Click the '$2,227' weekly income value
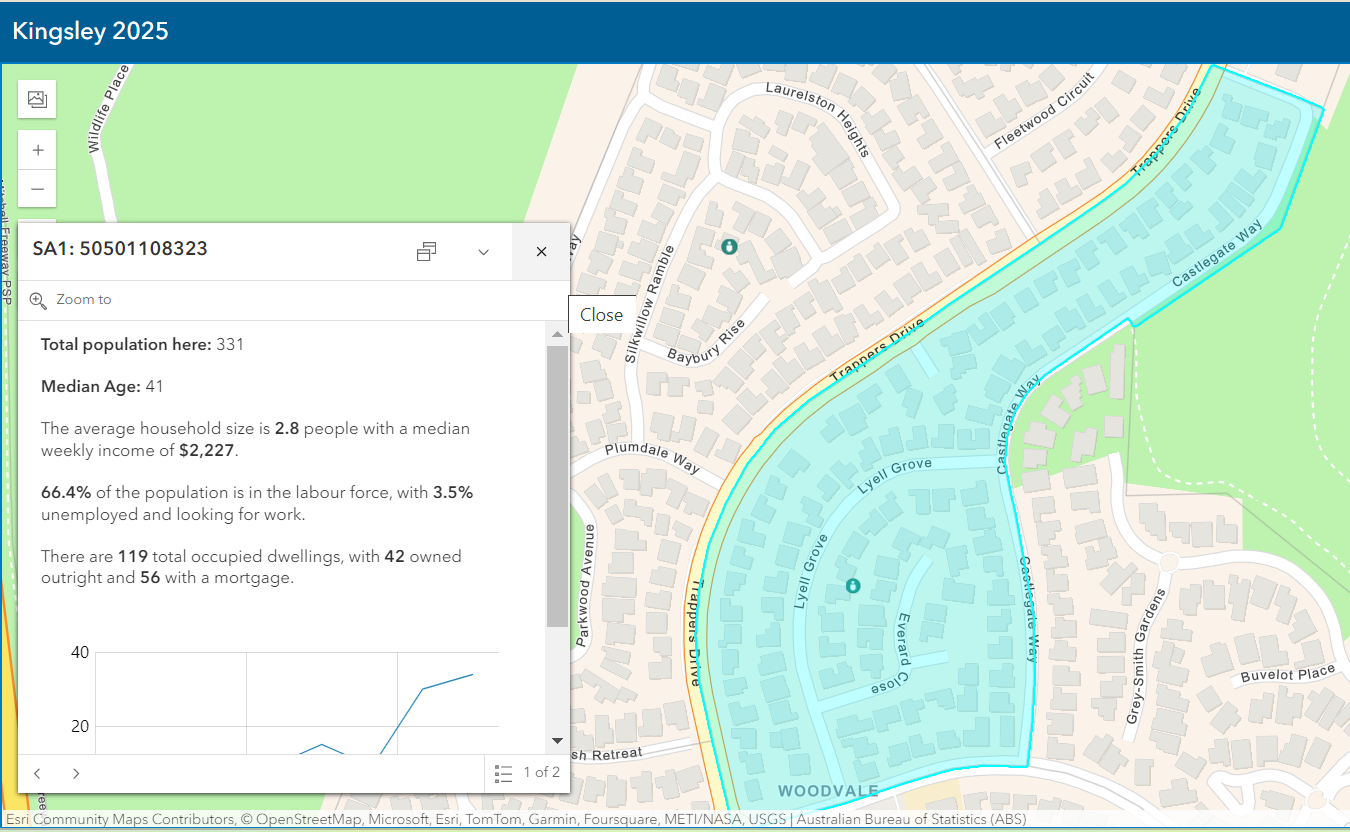 coord(208,450)
